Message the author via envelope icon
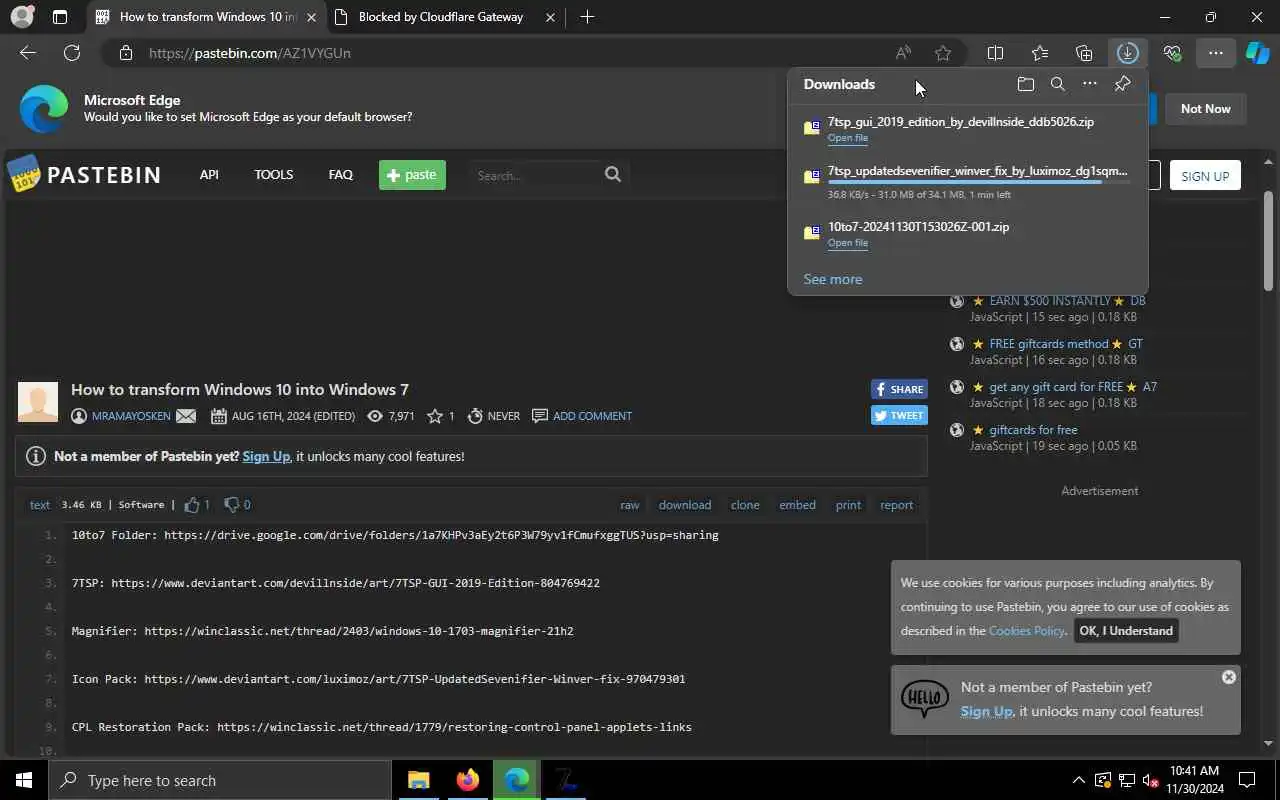 pos(186,416)
